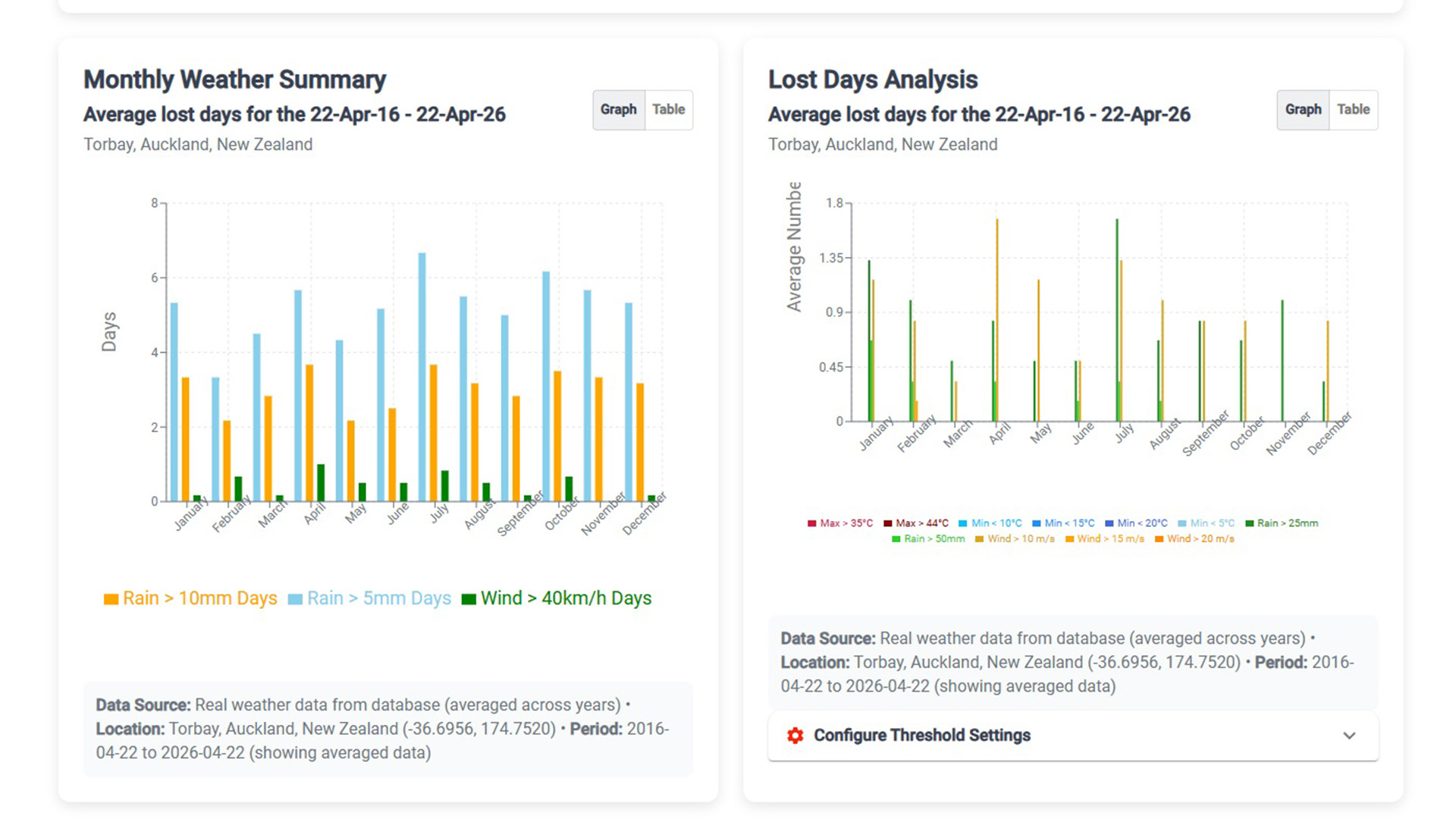Select the Table tab in Lost Days Analysis
Viewport: 1456px width, 819px height.
pyautogui.click(x=1354, y=109)
